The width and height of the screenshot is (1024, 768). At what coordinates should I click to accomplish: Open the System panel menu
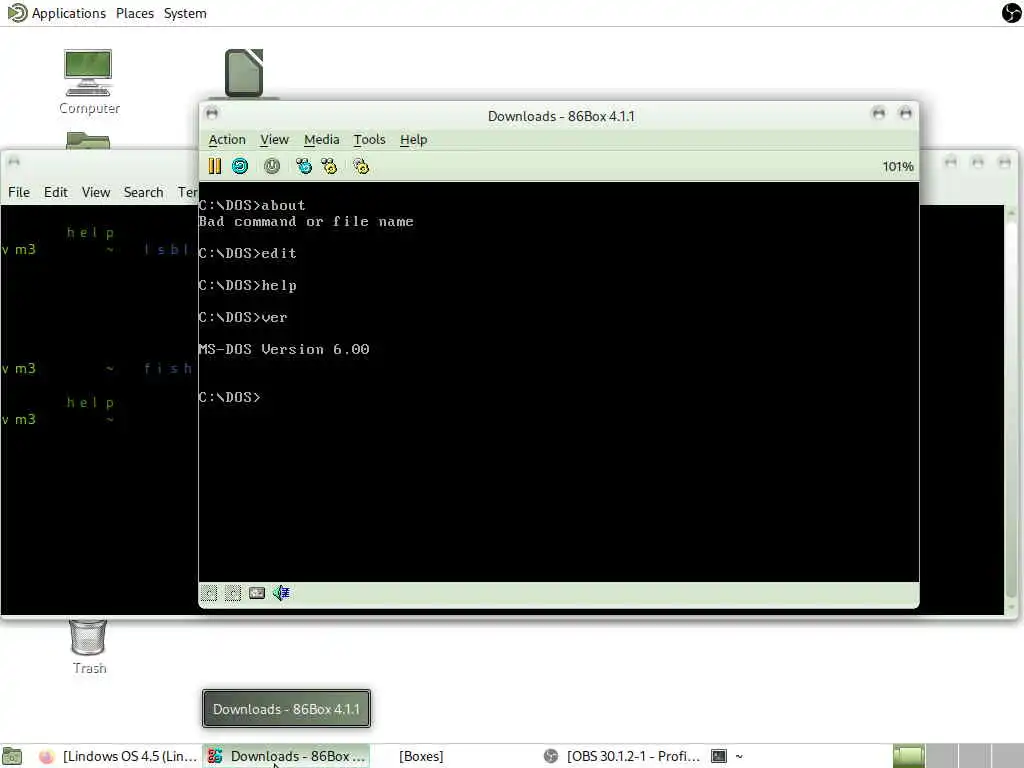(x=185, y=13)
